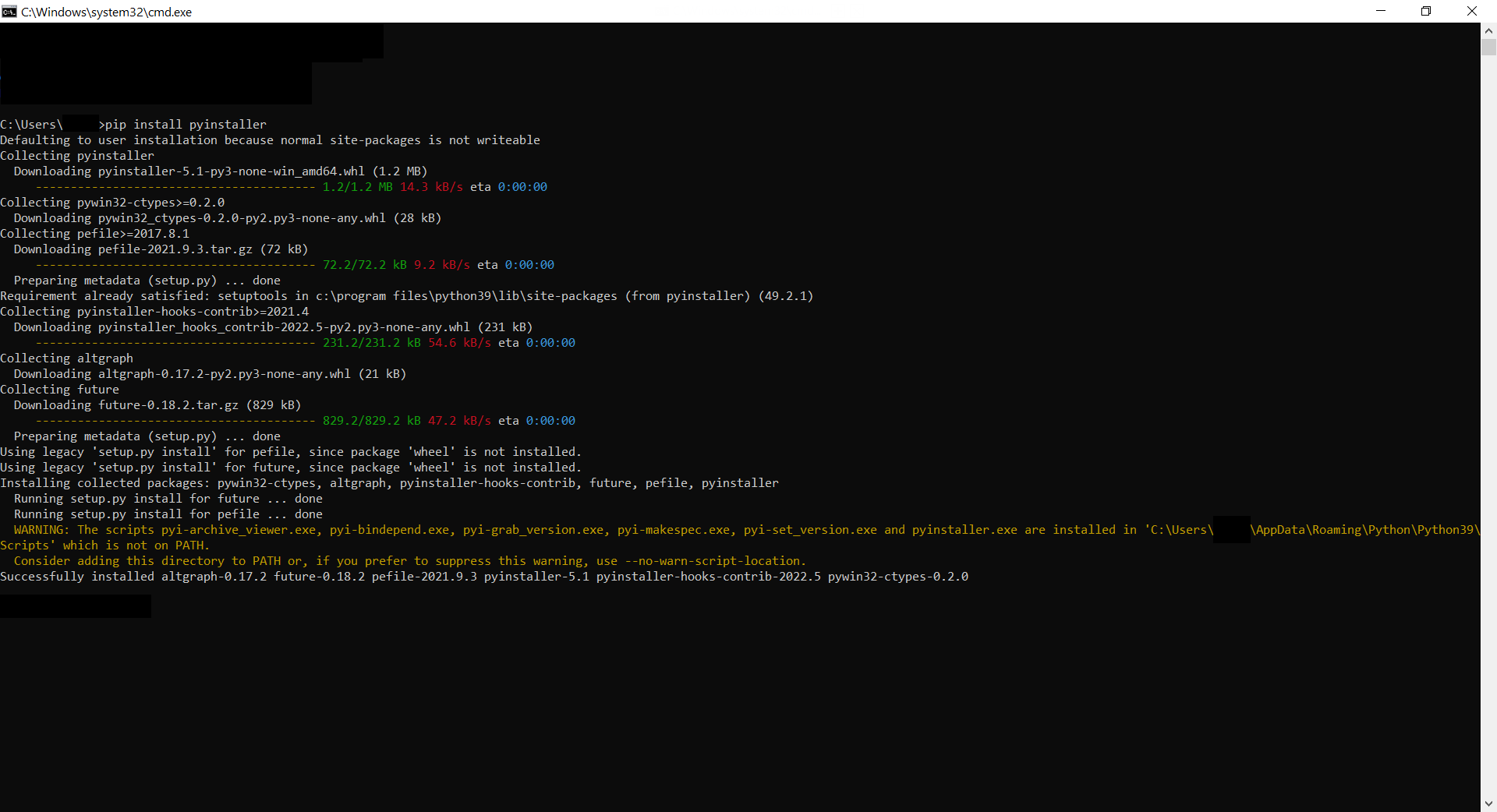Click the 'Collecting altgraph' line
This screenshot has width=1497, height=812.
[67, 358]
